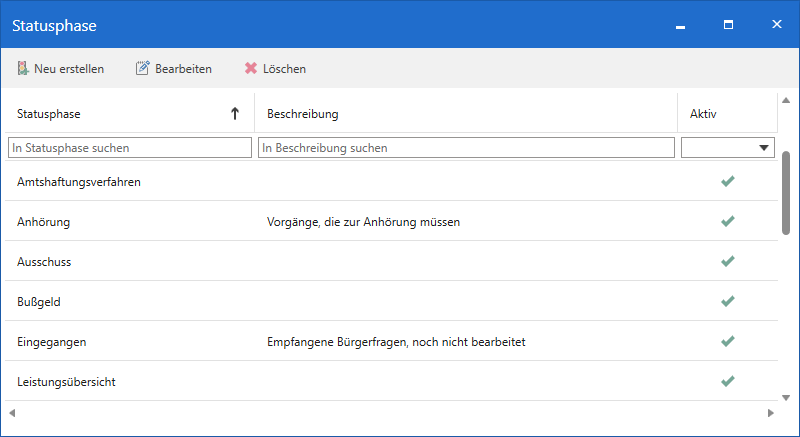This screenshot has height=437, width=800.
Task: Toggle Aktiv checkmark for Bußgeld row
Action: pyautogui.click(x=728, y=301)
